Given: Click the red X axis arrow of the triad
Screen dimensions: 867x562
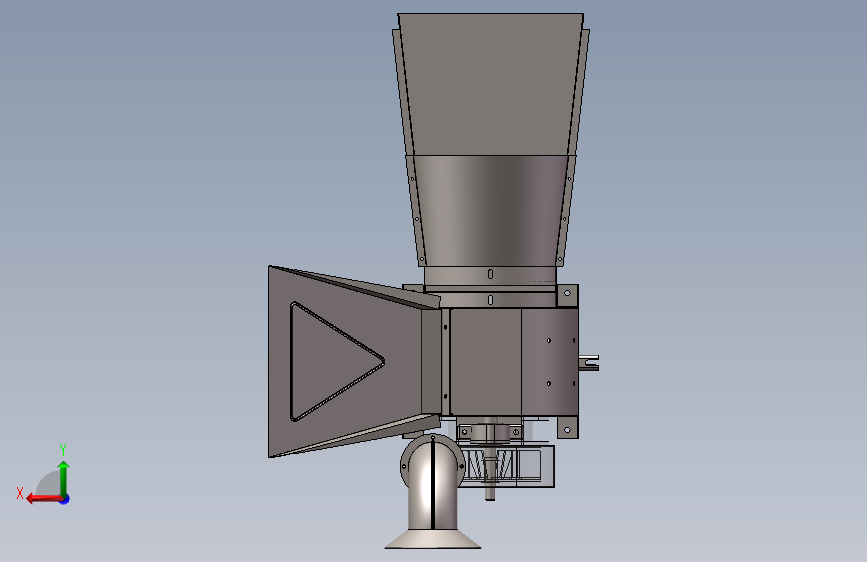Looking at the screenshot, I should point(44,499).
